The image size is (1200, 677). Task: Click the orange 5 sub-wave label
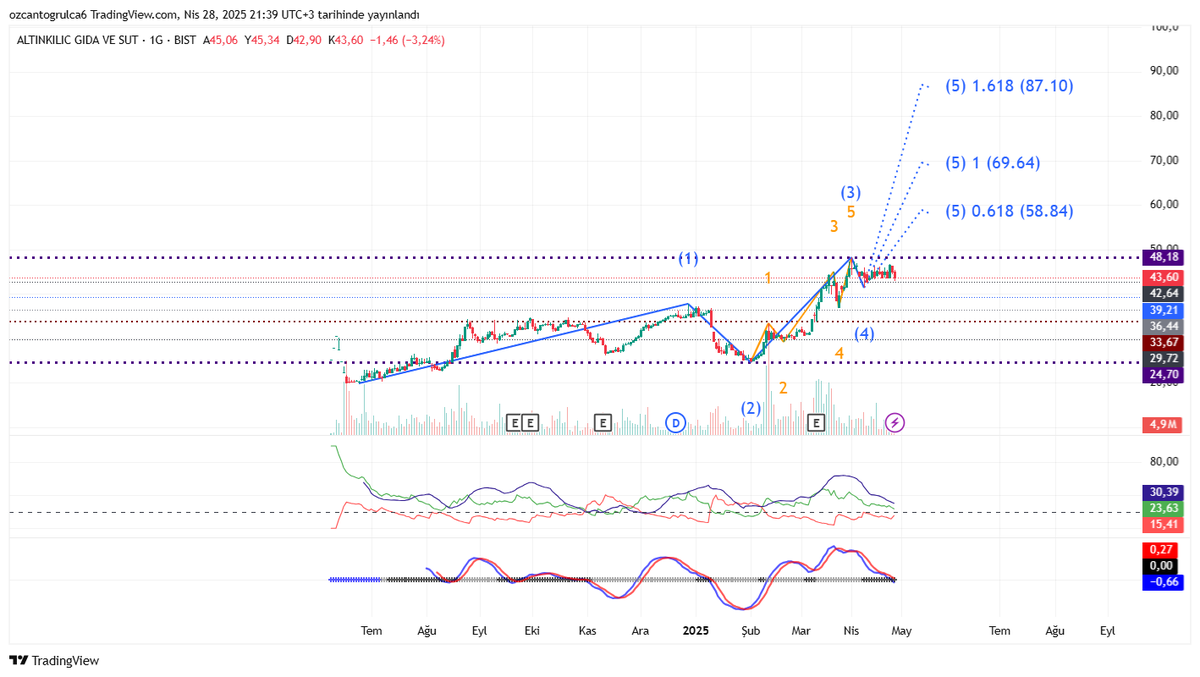click(x=851, y=212)
